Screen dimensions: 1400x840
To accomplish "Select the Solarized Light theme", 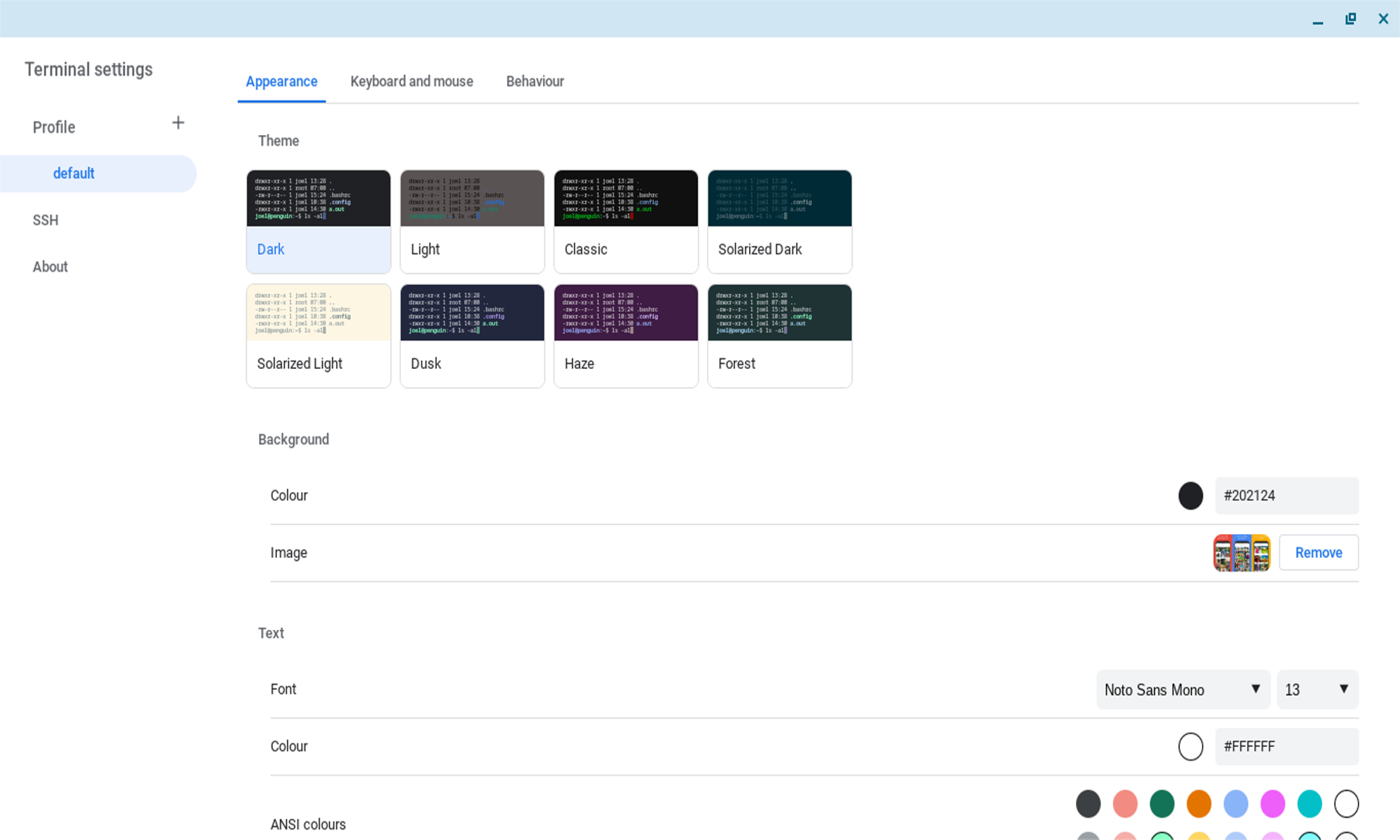I will coord(317,335).
